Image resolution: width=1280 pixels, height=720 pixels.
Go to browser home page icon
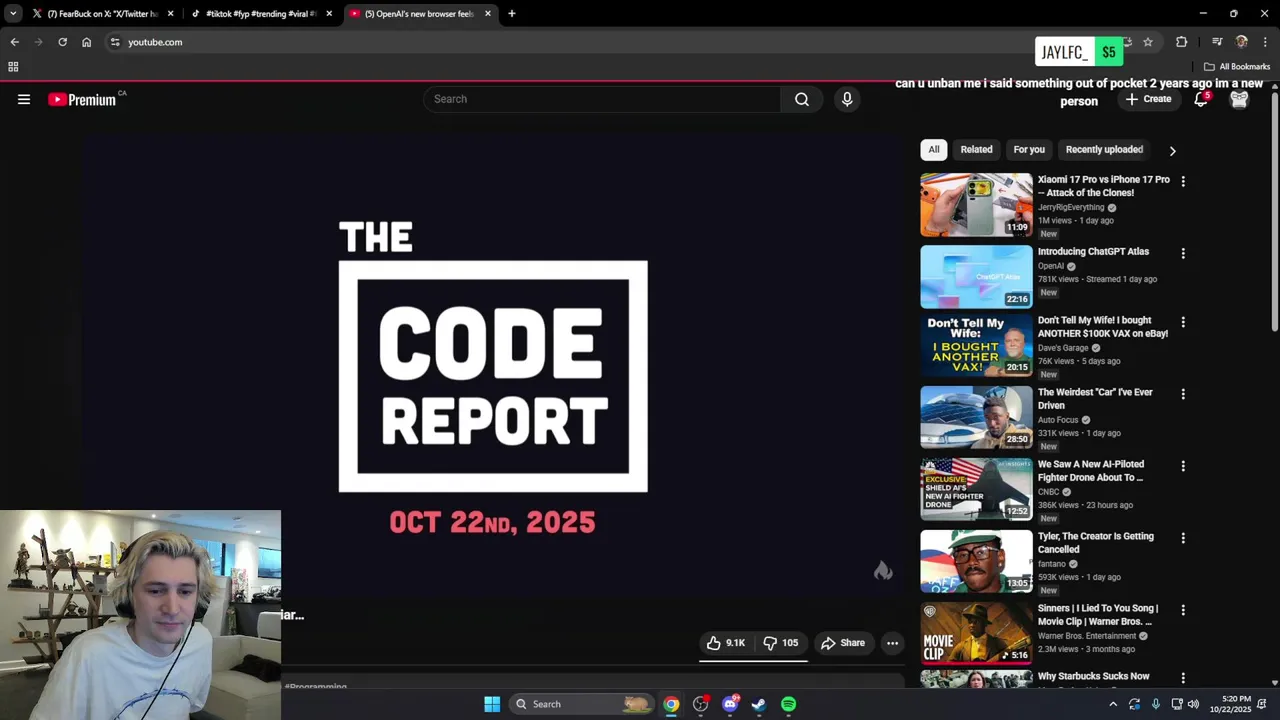pyautogui.click(x=86, y=42)
